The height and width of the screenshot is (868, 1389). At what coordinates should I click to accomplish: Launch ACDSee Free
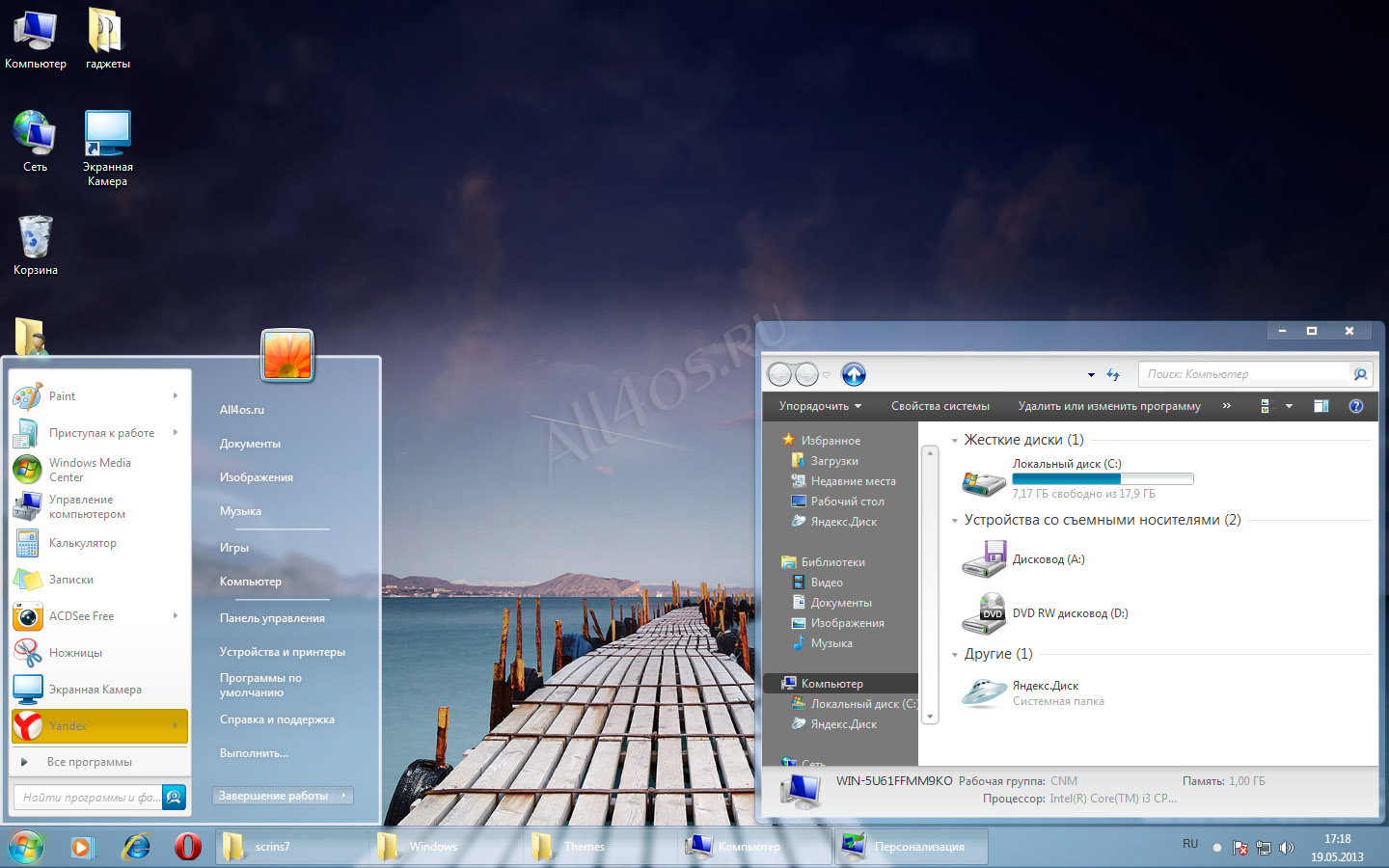point(99,616)
